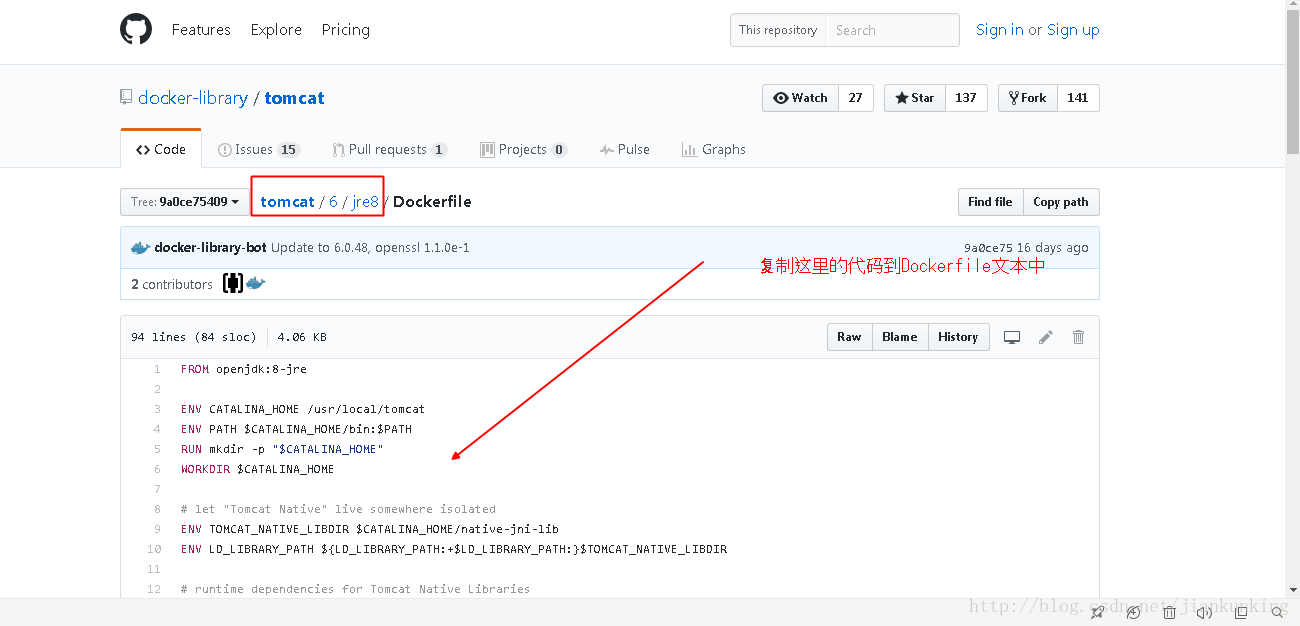Open the Pull requests tab
The height and width of the screenshot is (626, 1300).
[x=389, y=149]
